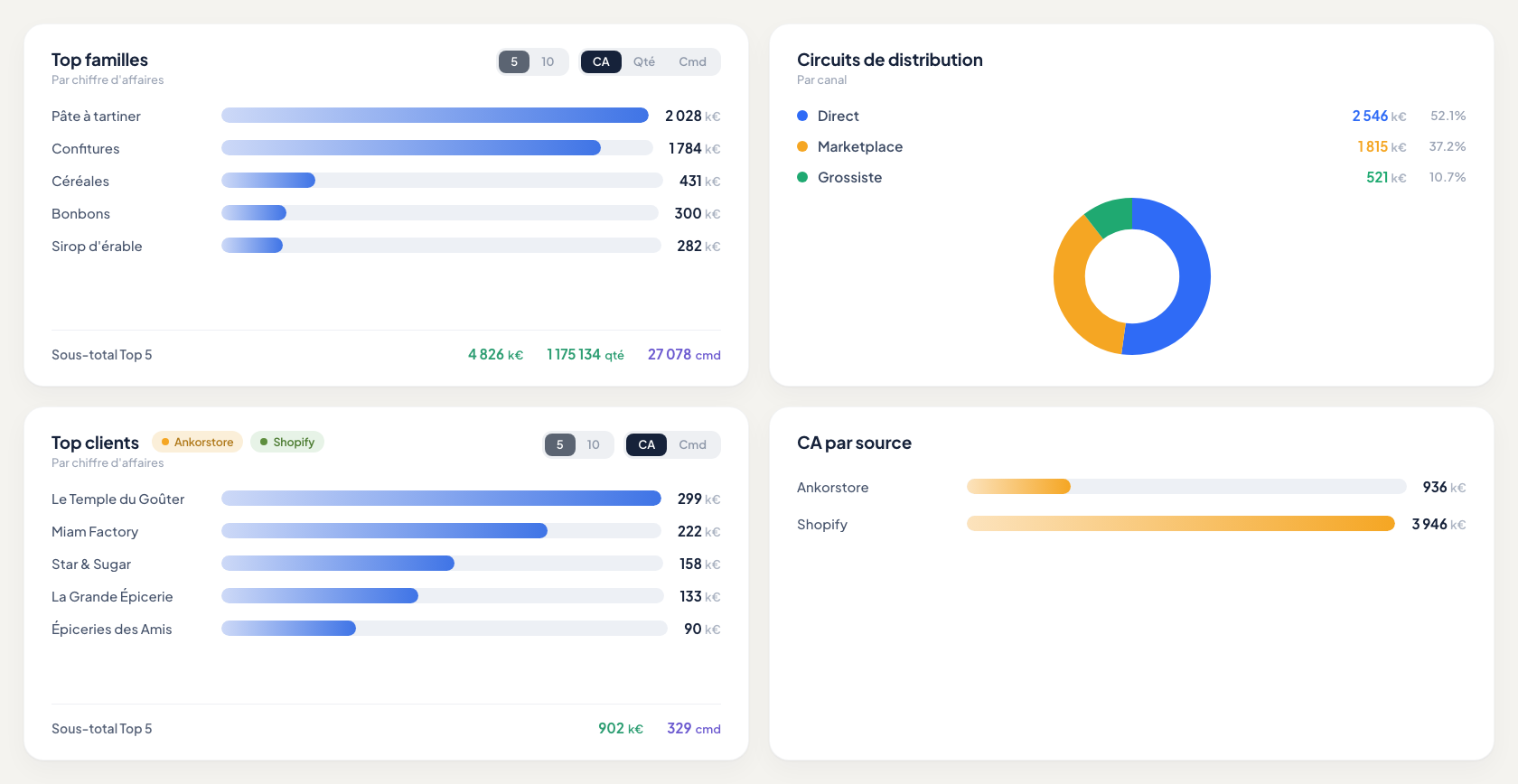Select the Céréales label

(80, 181)
